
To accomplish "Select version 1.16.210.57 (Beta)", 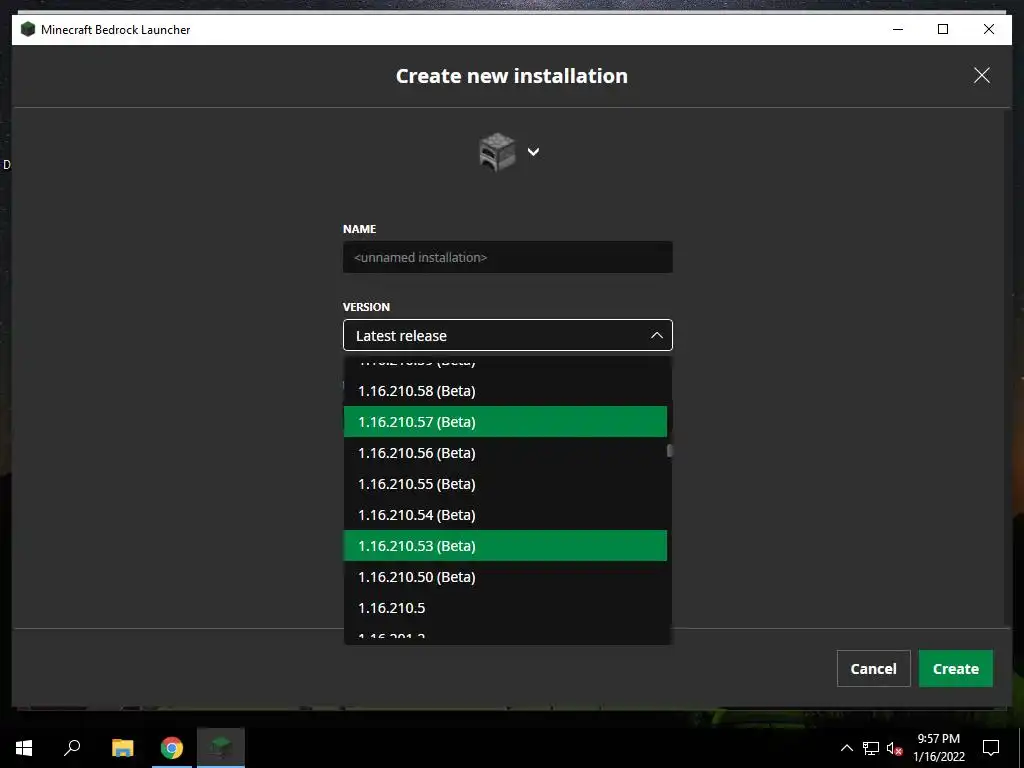I will 505,422.
